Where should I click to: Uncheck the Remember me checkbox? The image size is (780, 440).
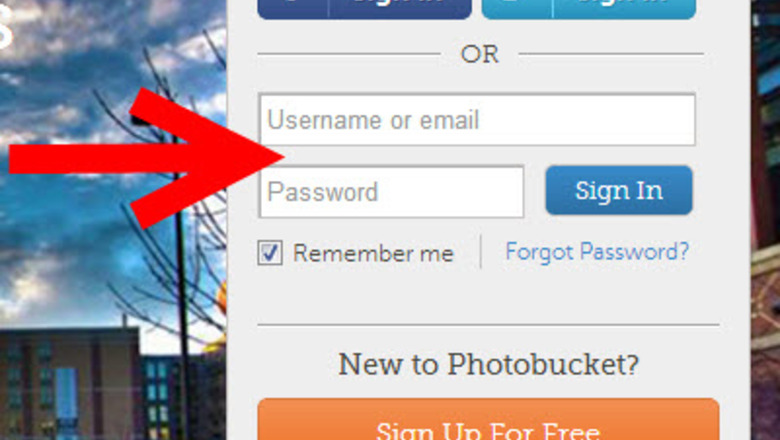coord(270,253)
